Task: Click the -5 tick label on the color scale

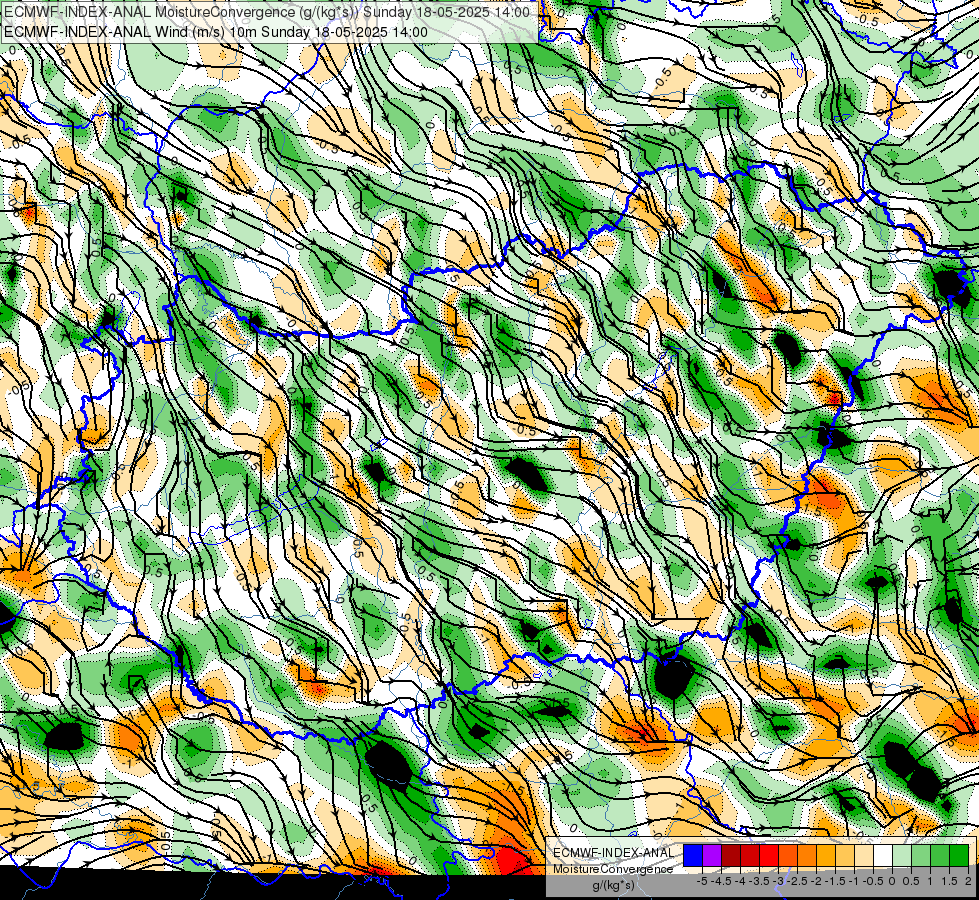Action: [702, 881]
